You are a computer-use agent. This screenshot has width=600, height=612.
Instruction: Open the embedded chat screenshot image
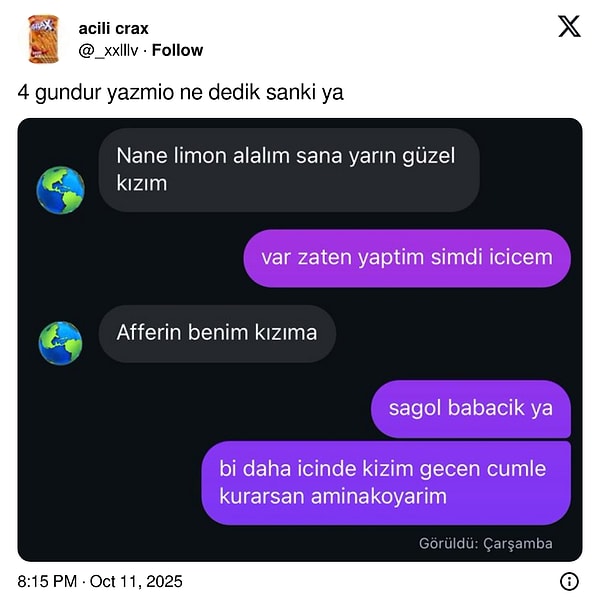pos(300,340)
